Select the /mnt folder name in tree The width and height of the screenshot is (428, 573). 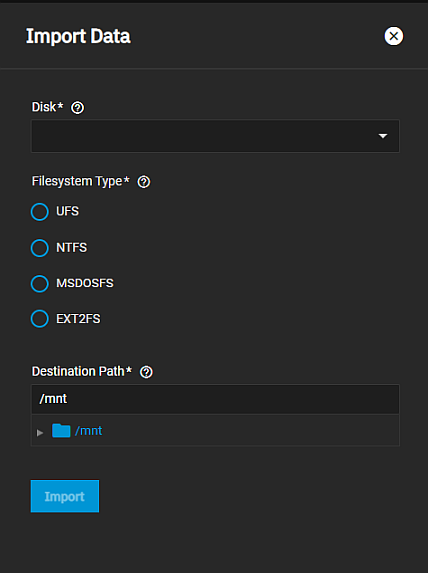click(88, 431)
